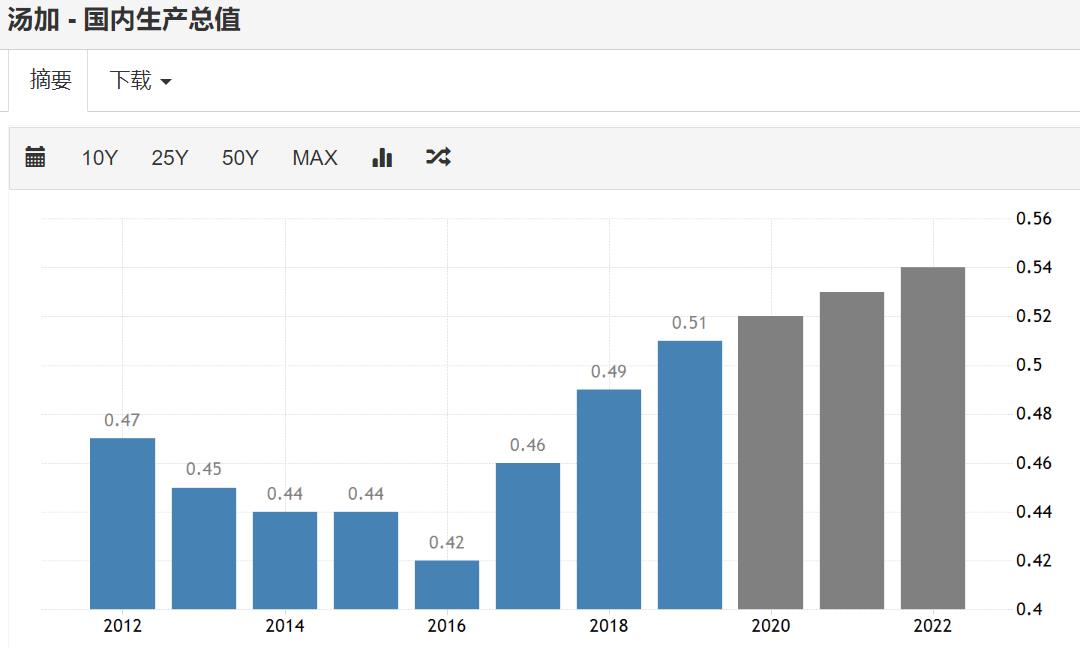Viewport: 1080px width, 649px height.
Task: Open the 下载 dropdown menu
Action: pyautogui.click(x=140, y=81)
